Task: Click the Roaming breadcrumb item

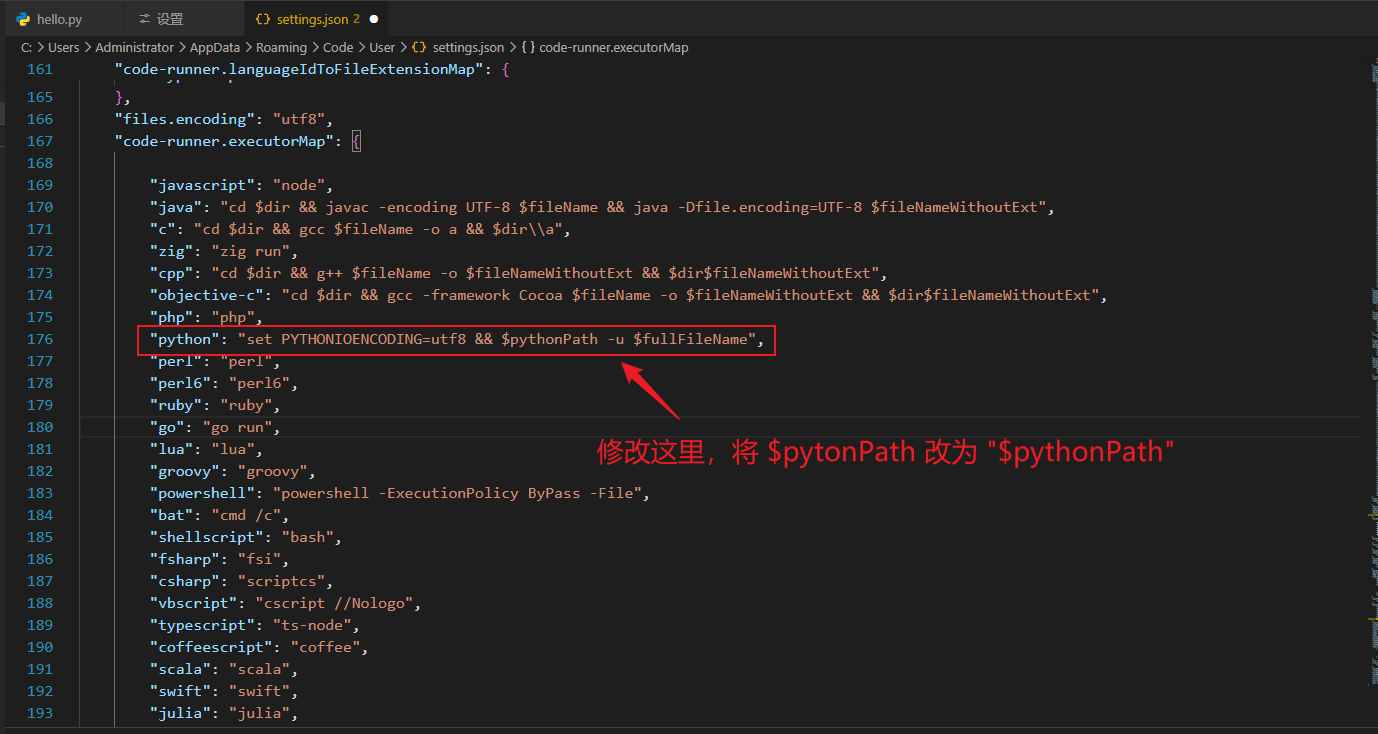Action: coord(281,47)
